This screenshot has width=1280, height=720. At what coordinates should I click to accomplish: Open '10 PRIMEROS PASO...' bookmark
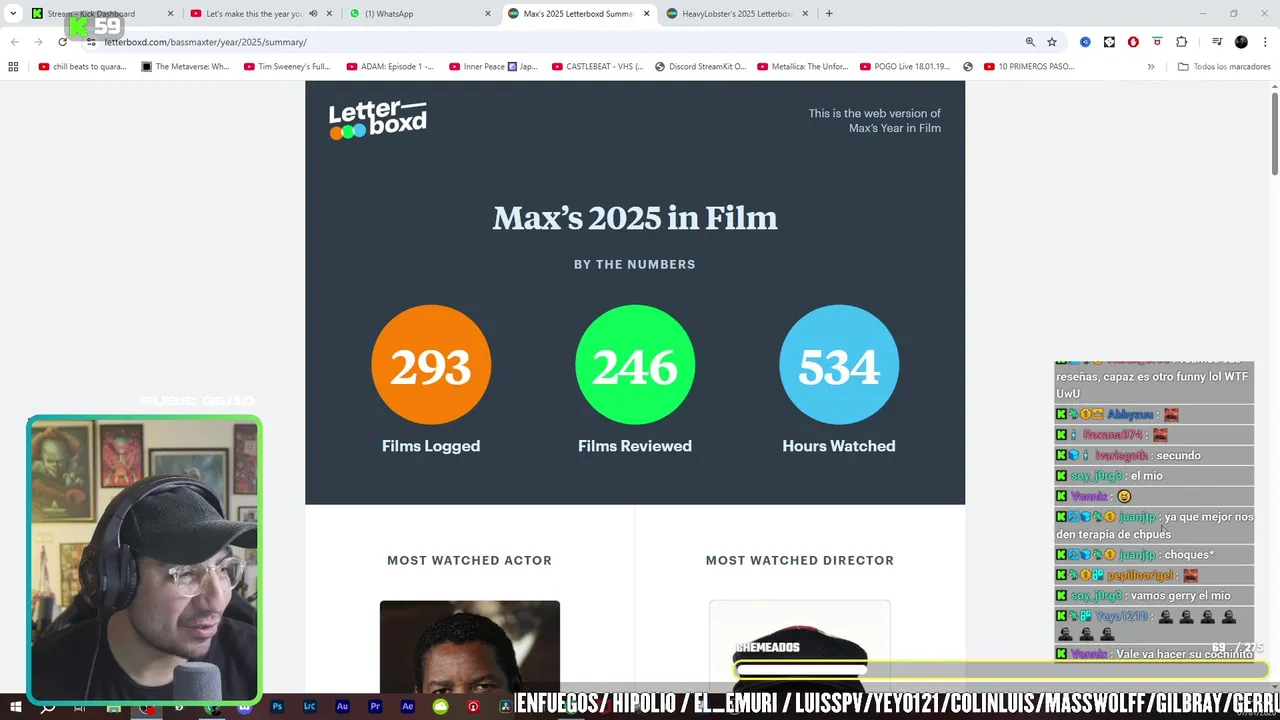[x=1028, y=67]
